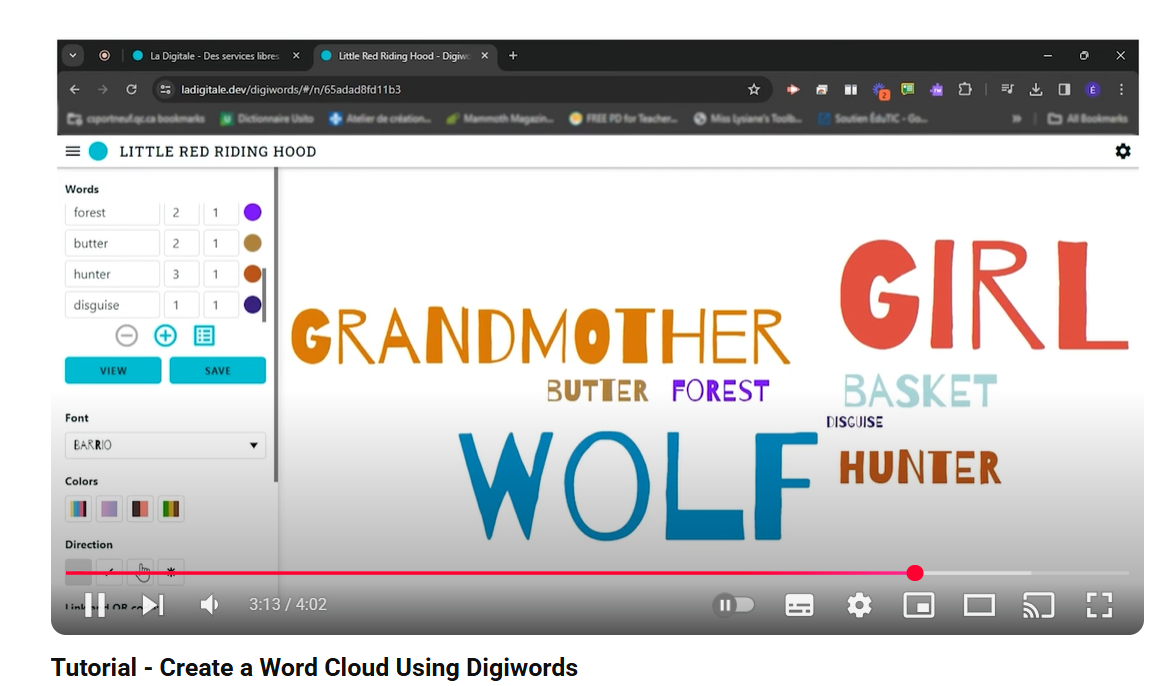
Task: Pause the video playback
Action: click(95, 605)
